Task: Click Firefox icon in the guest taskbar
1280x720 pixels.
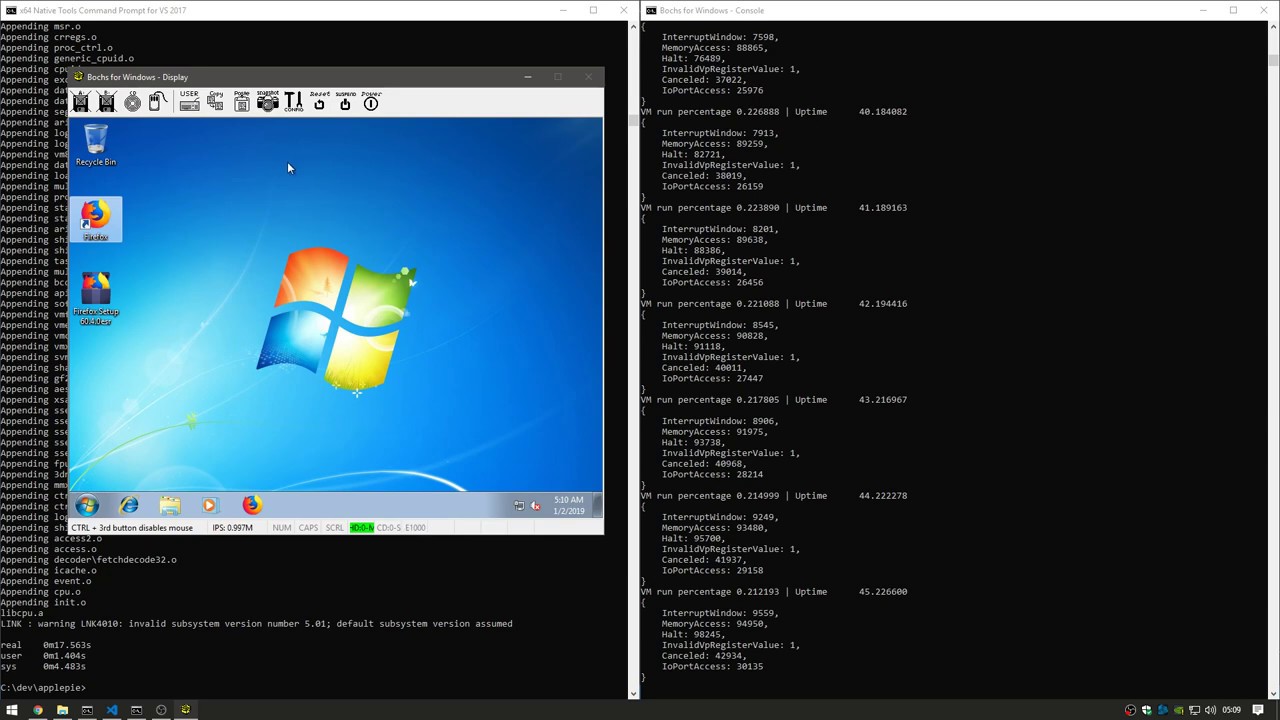Action: [251, 505]
